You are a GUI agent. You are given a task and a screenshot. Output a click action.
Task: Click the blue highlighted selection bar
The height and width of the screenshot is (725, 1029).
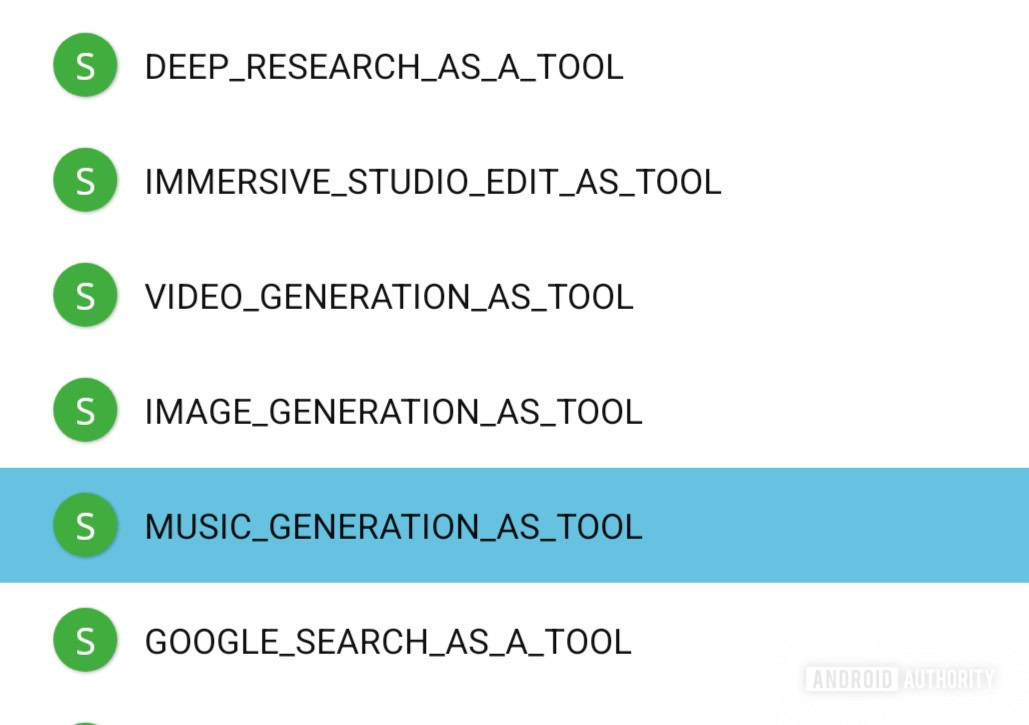(x=800, y=525)
